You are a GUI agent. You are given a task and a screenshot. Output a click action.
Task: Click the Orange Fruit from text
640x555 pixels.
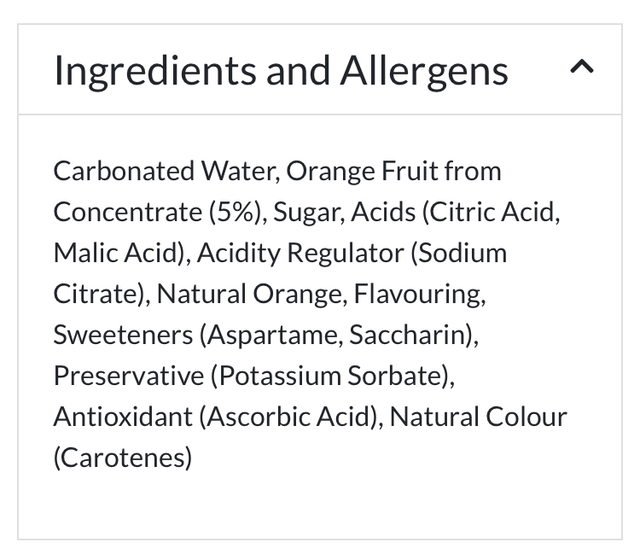coord(393,171)
